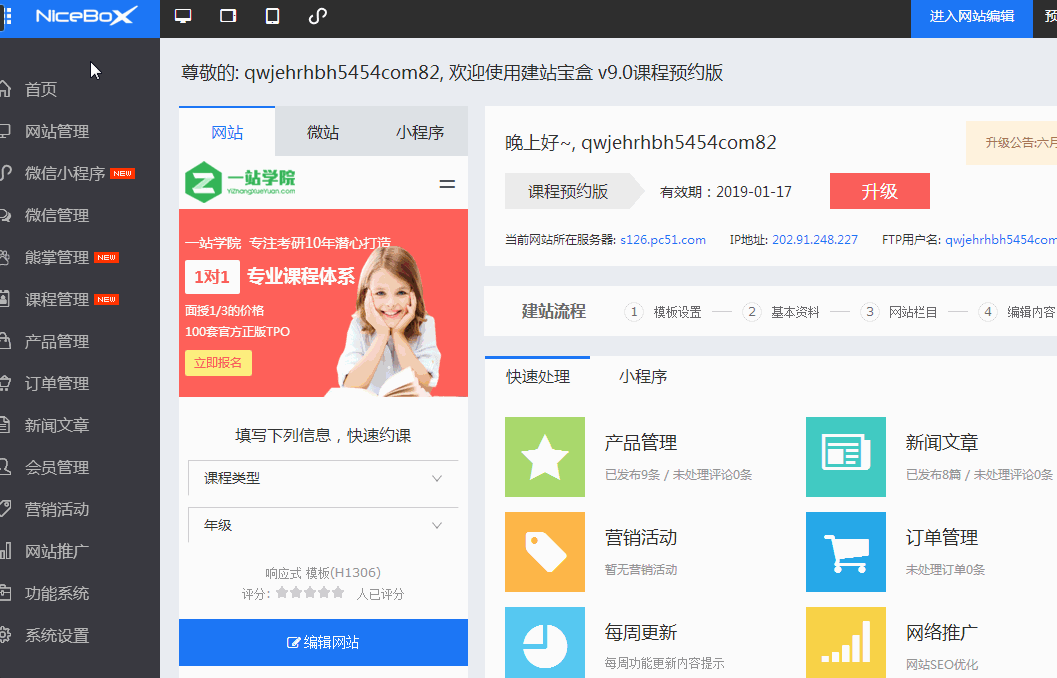Open the 课程管理 sidebar menu item
Viewport: 1057px width, 678px height.
pos(57,299)
